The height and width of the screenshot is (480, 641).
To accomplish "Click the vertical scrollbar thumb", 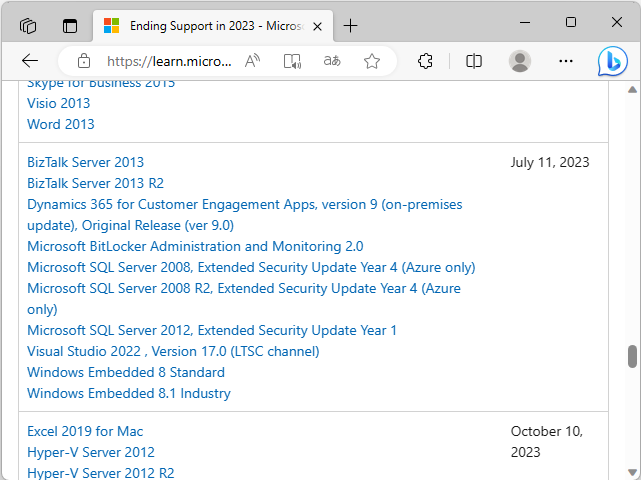I will (632, 356).
